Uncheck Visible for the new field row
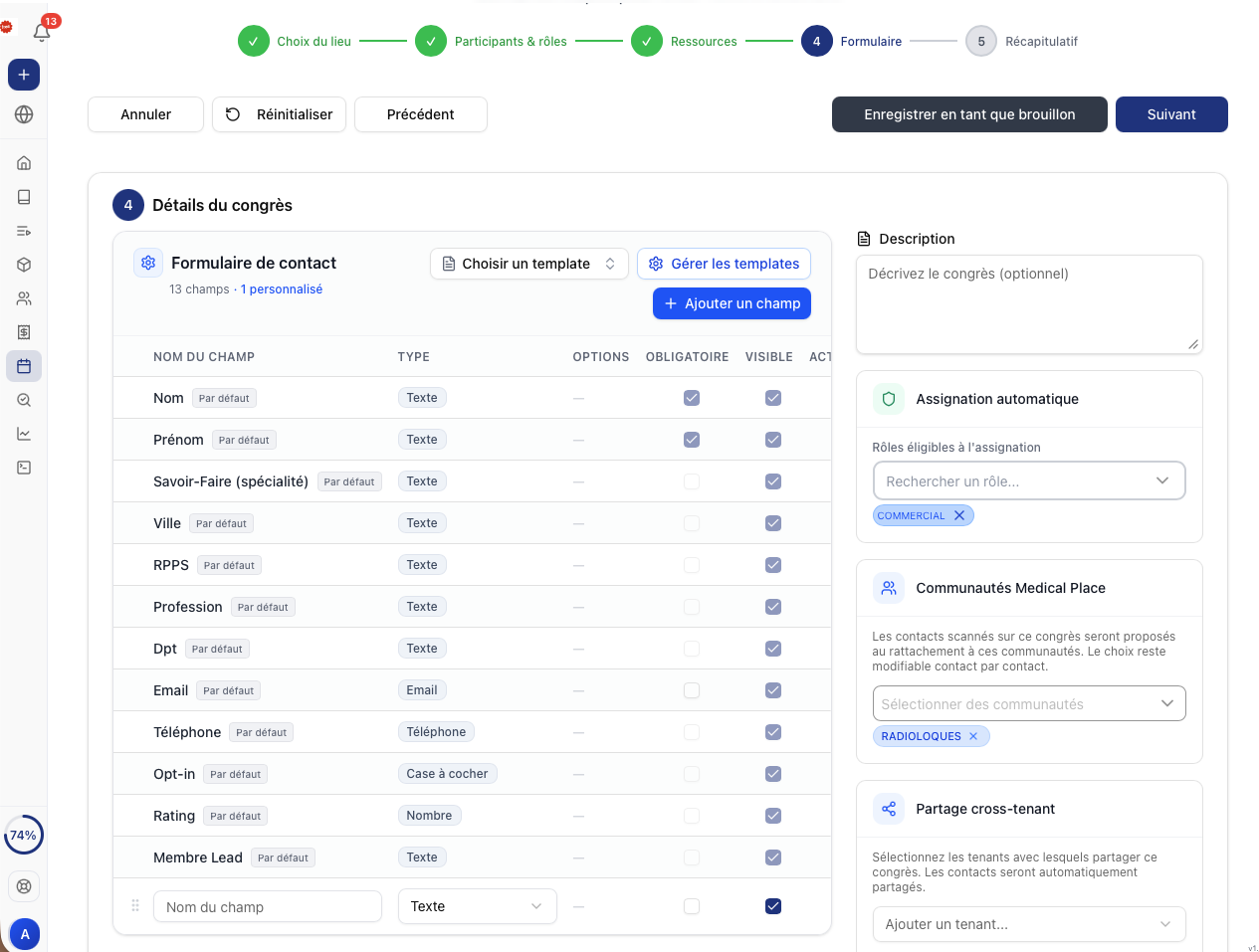This screenshot has height=952, width=1259. [773, 906]
